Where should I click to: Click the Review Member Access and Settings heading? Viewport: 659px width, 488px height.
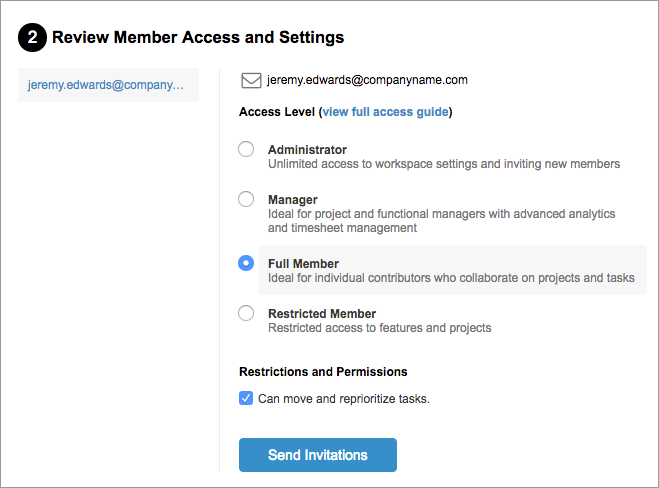(198, 38)
